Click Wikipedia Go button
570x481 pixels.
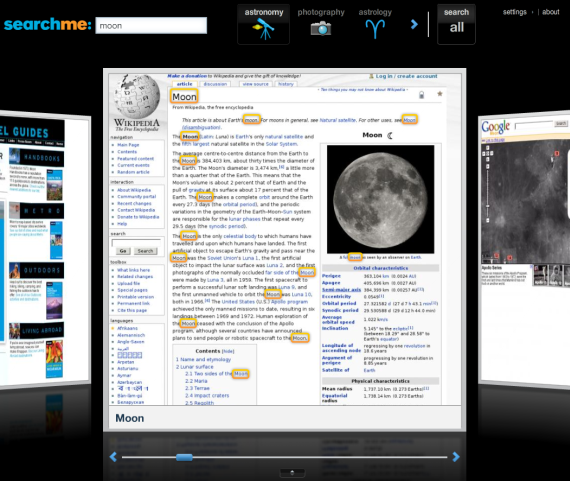tap(123, 251)
